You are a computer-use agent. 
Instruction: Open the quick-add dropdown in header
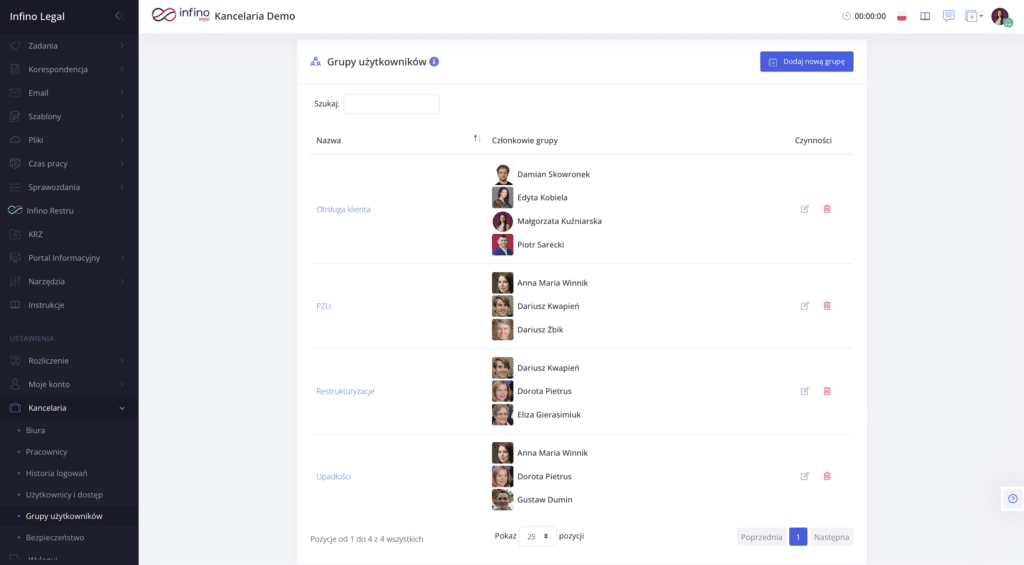(973, 16)
